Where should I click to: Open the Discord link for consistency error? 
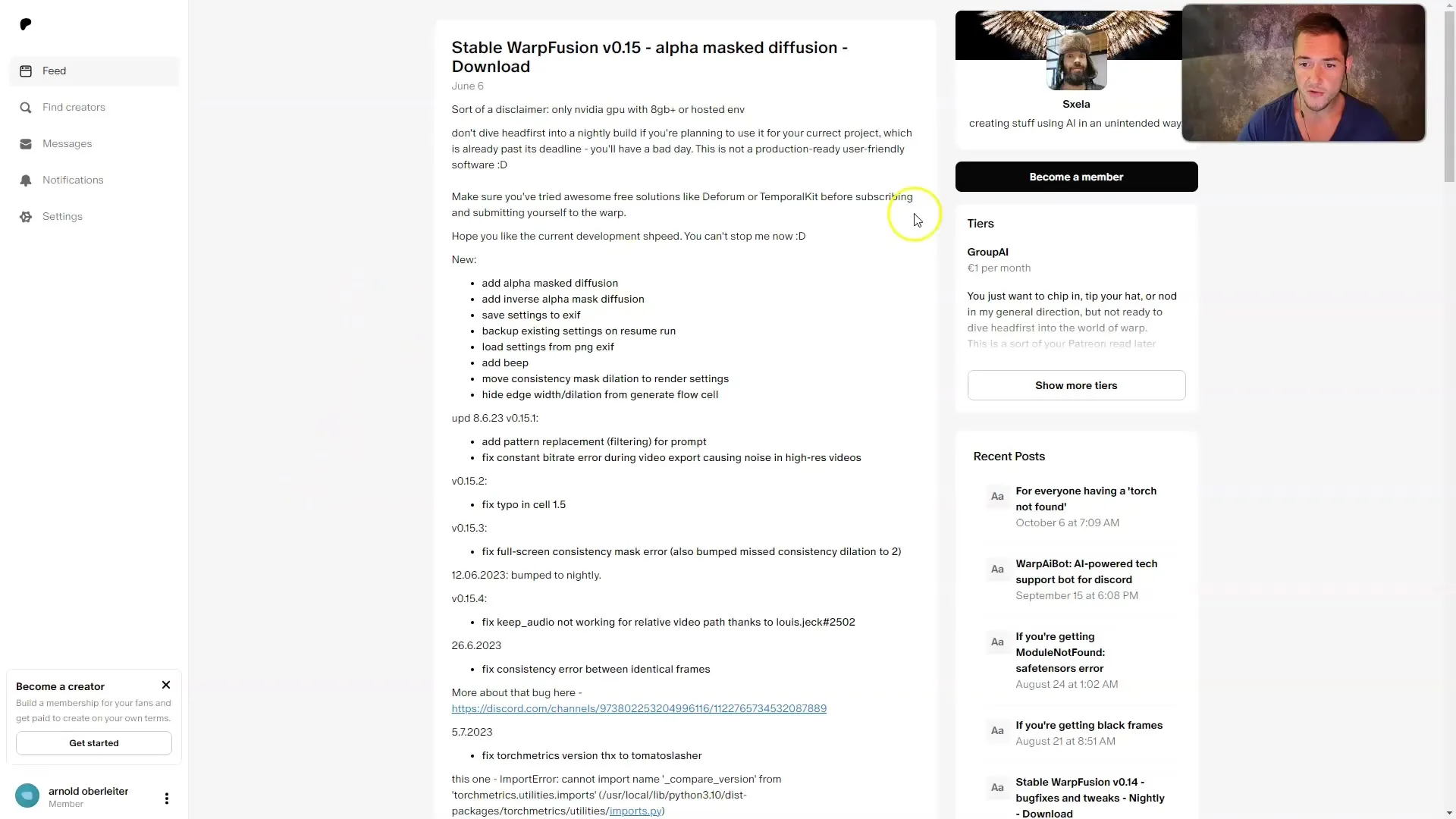[639, 708]
